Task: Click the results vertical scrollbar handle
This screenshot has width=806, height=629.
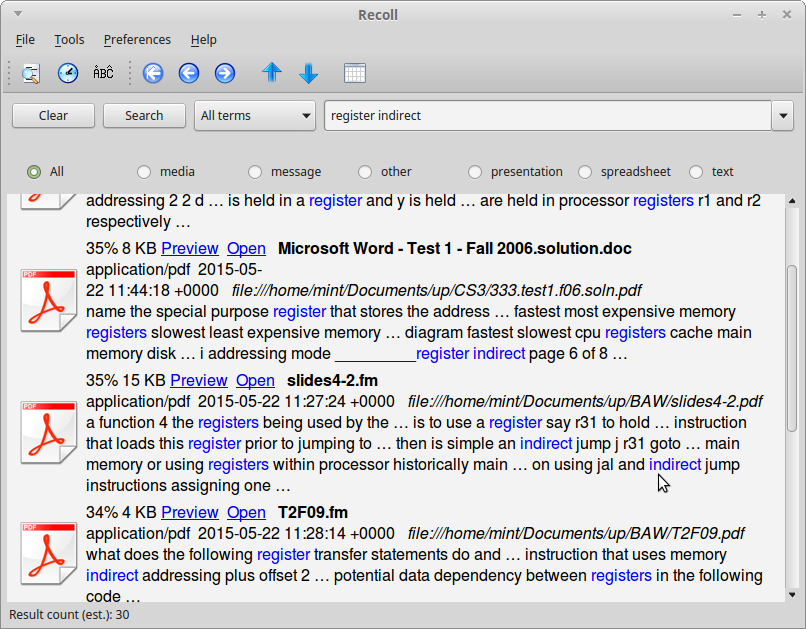Action: (x=792, y=348)
